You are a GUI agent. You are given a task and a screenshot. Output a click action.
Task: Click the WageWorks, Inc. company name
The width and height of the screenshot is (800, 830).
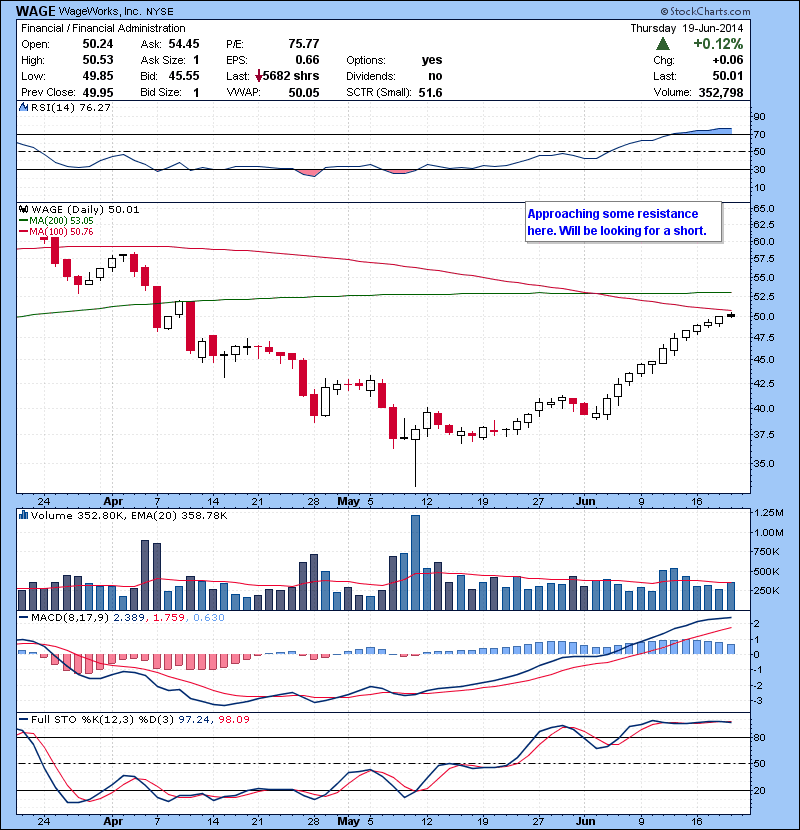(x=100, y=11)
